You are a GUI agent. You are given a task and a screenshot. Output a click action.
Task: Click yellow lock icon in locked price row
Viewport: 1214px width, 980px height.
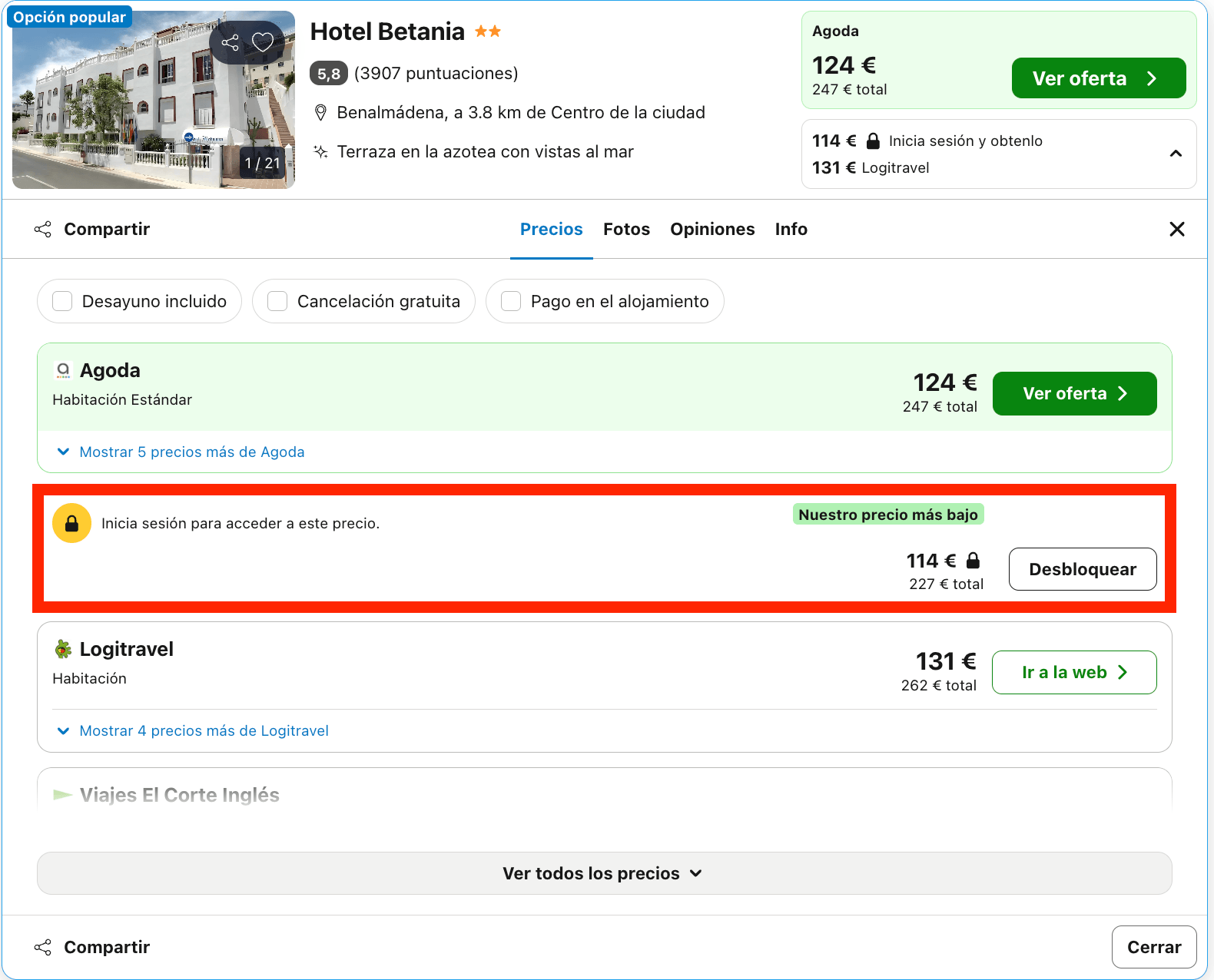pyautogui.click(x=71, y=524)
